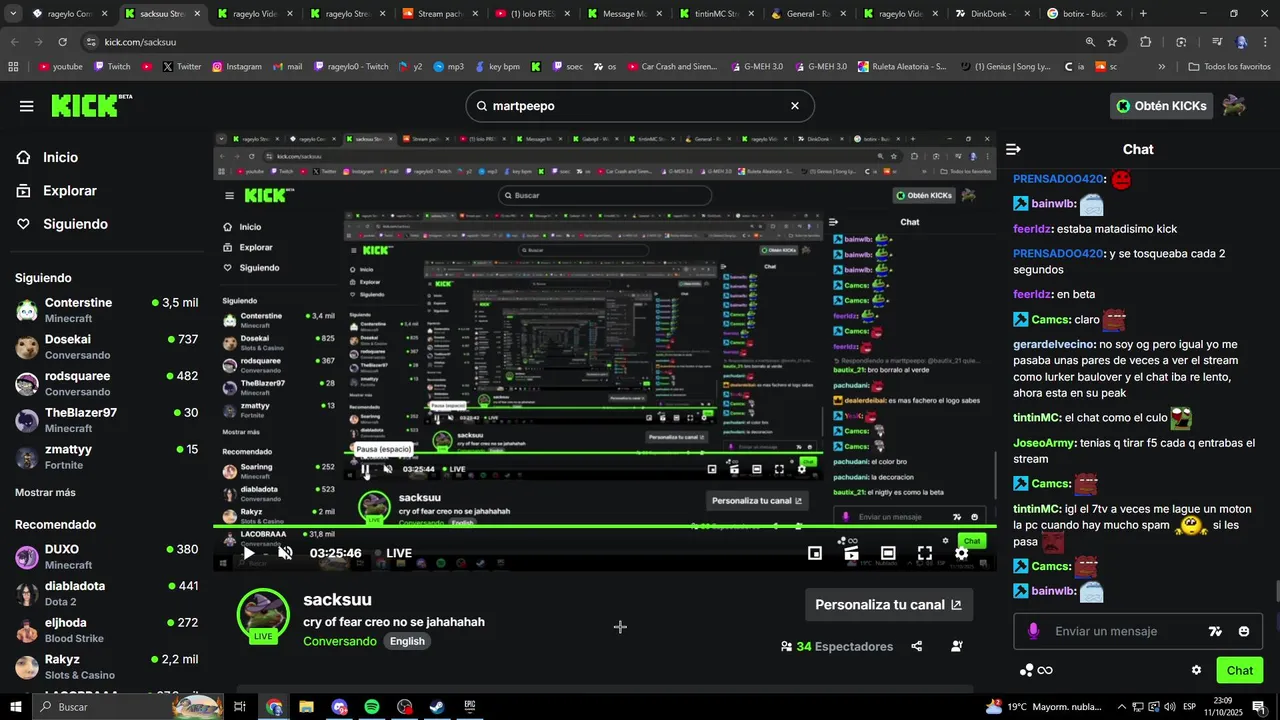Screen dimensions: 1280x720
Task: Open Rakyz's Slots & Casino channel
Action: 106,667
